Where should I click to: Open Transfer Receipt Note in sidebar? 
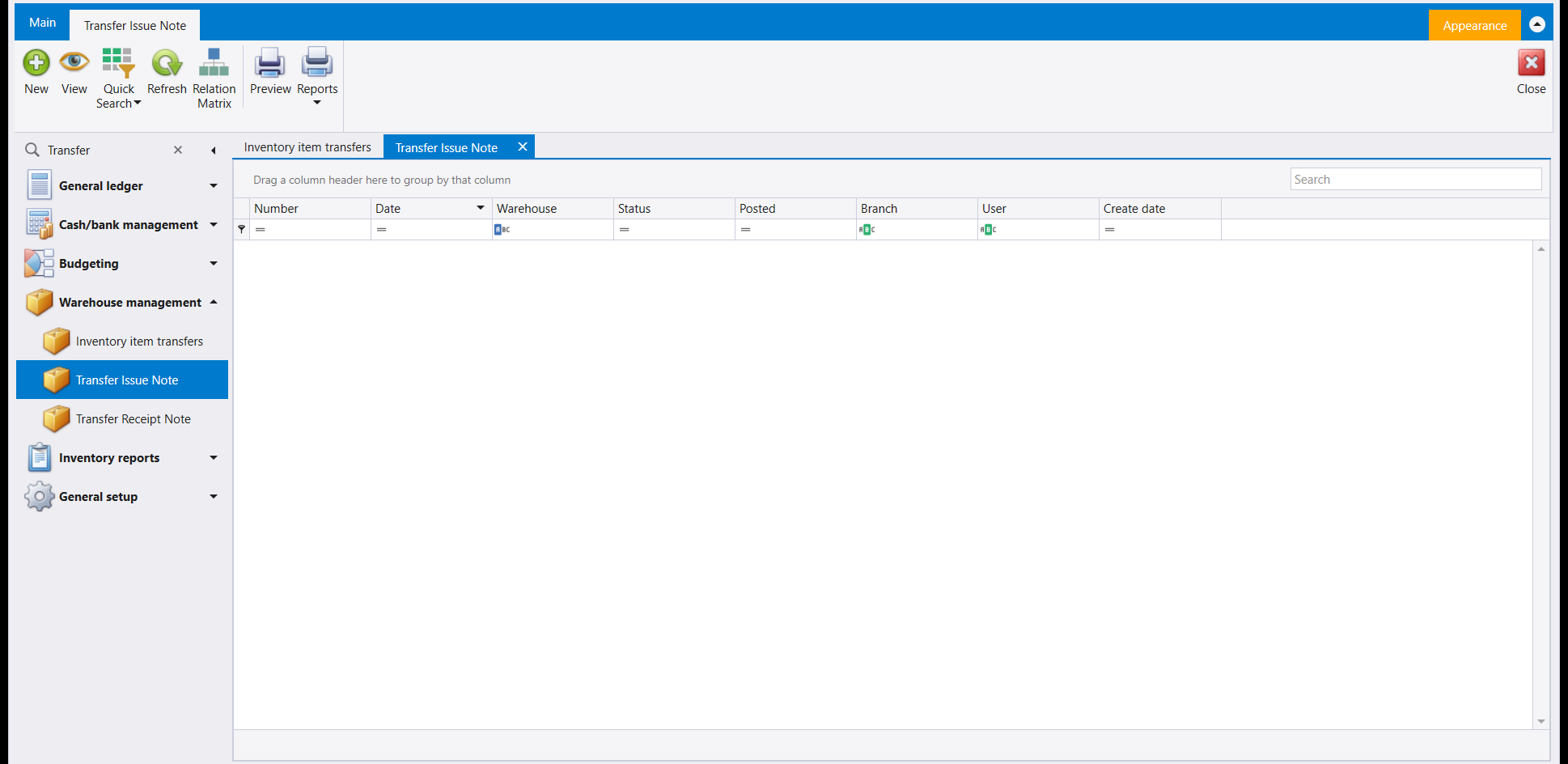[122, 419]
